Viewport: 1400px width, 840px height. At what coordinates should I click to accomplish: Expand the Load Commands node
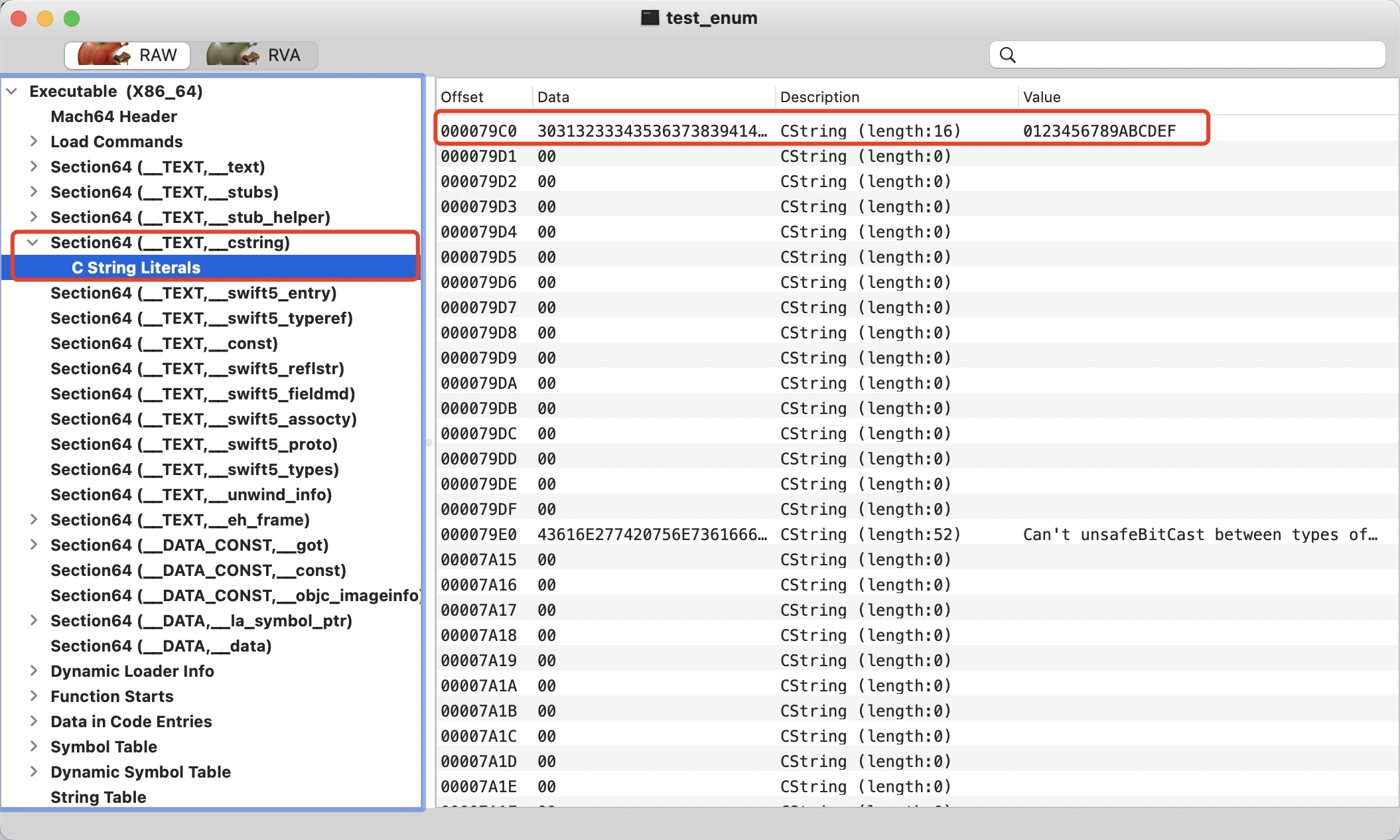tap(33, 141)
